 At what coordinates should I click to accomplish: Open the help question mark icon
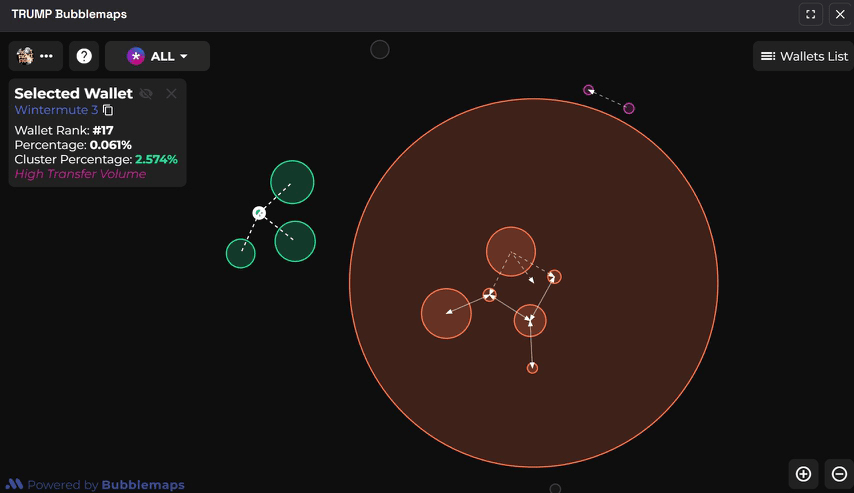(84, 56)
